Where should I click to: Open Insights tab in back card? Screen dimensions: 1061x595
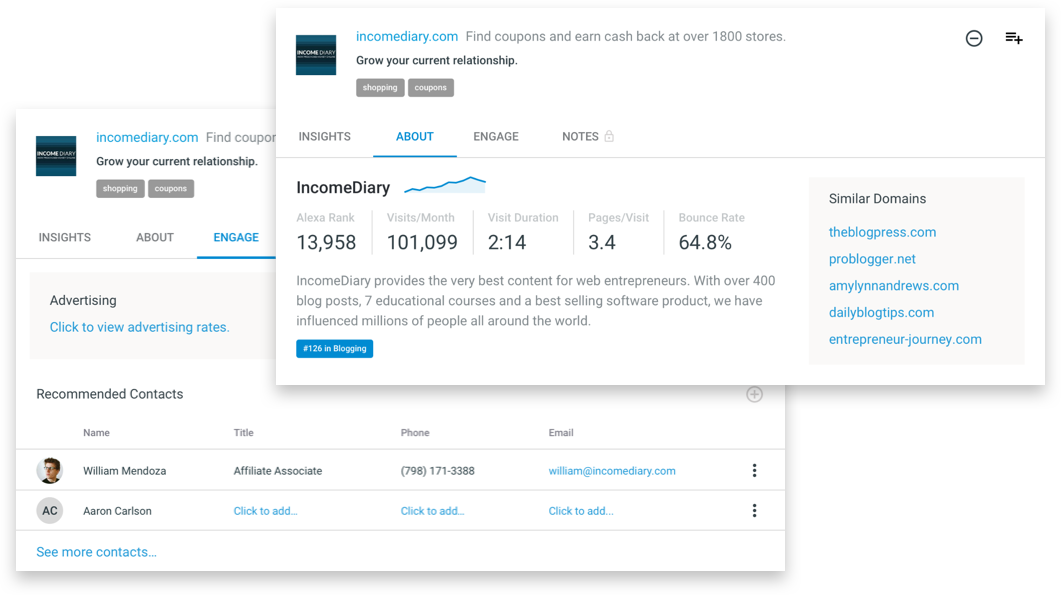65,238
